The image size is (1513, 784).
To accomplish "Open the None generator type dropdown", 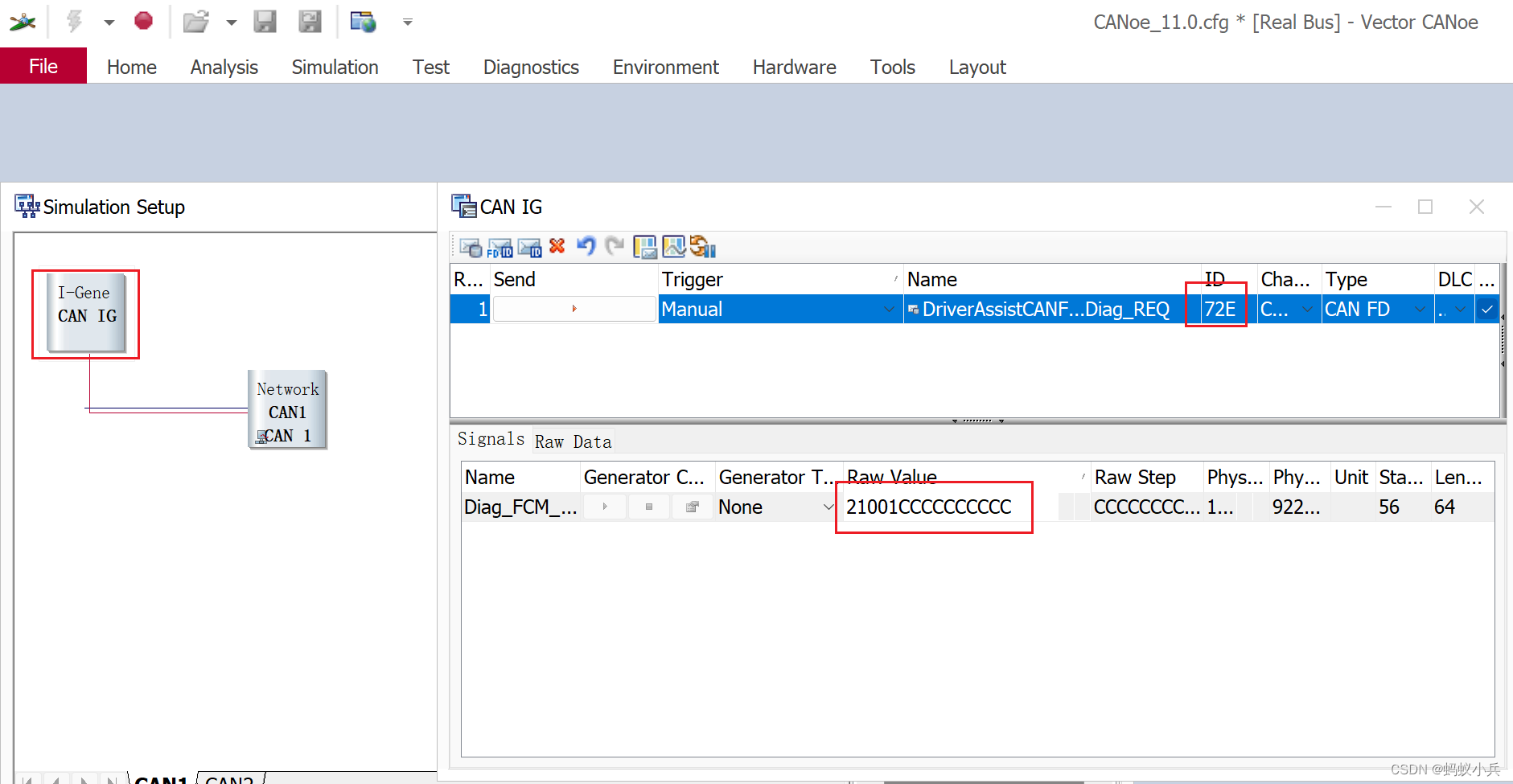I will [x=828, y=507].
